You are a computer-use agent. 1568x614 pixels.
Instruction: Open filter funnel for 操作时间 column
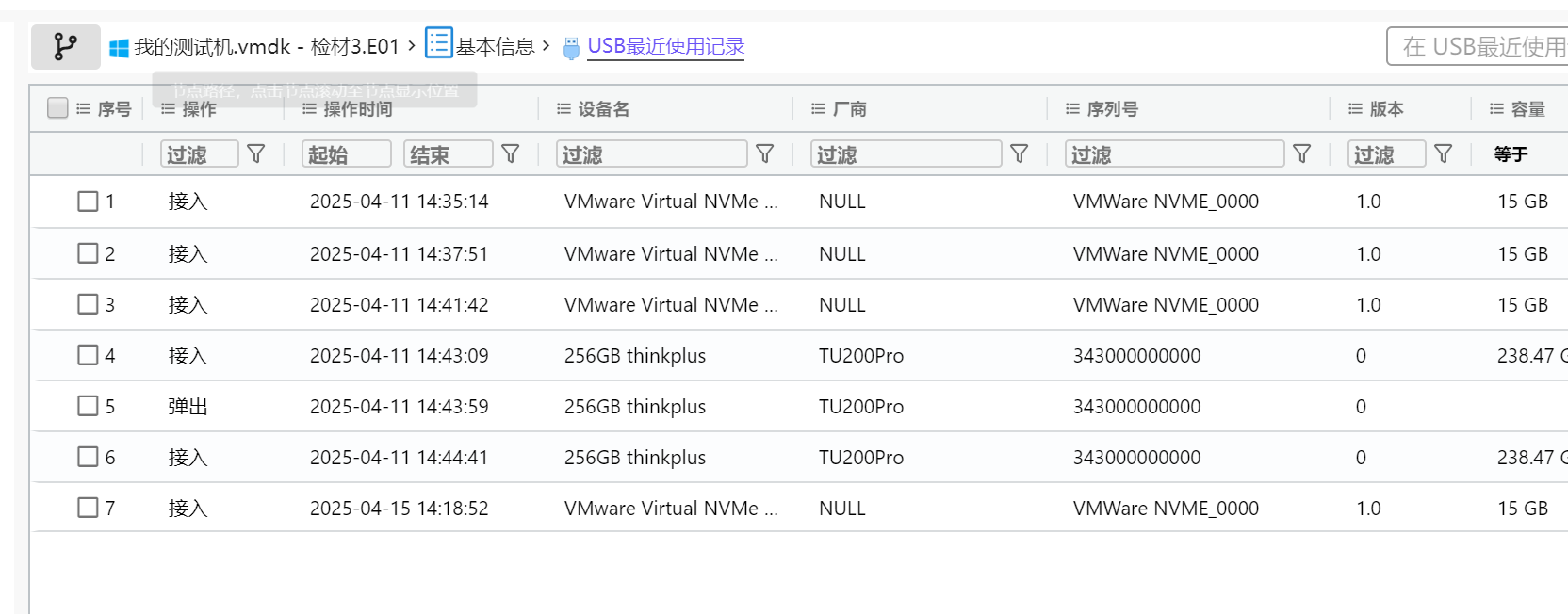pos(511,153)
